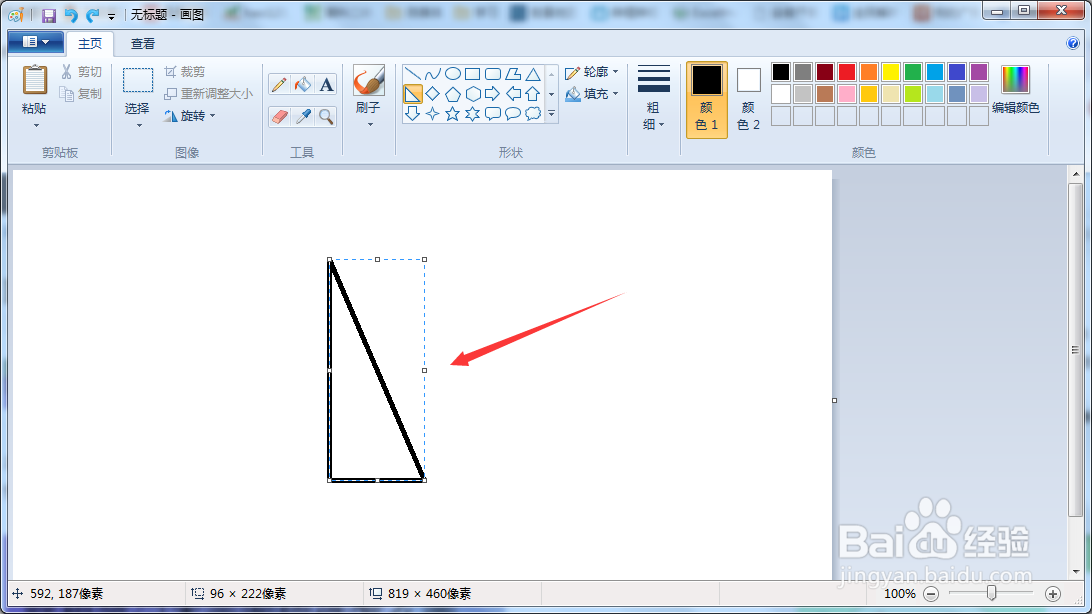Choose the Triangle shape

(x=533, y=74)
